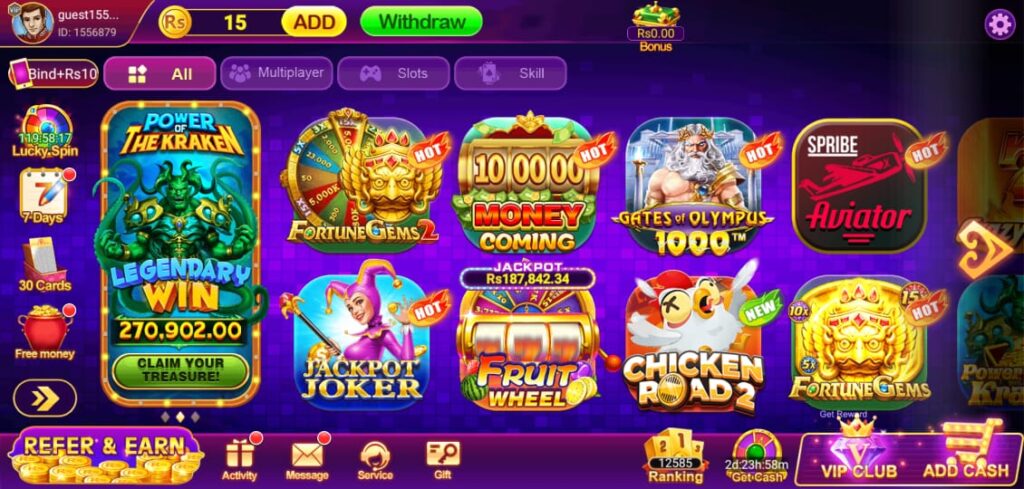This screenshot has height=489, width=1024.
Task: Select the Slots tab
Action: point(393,73)
